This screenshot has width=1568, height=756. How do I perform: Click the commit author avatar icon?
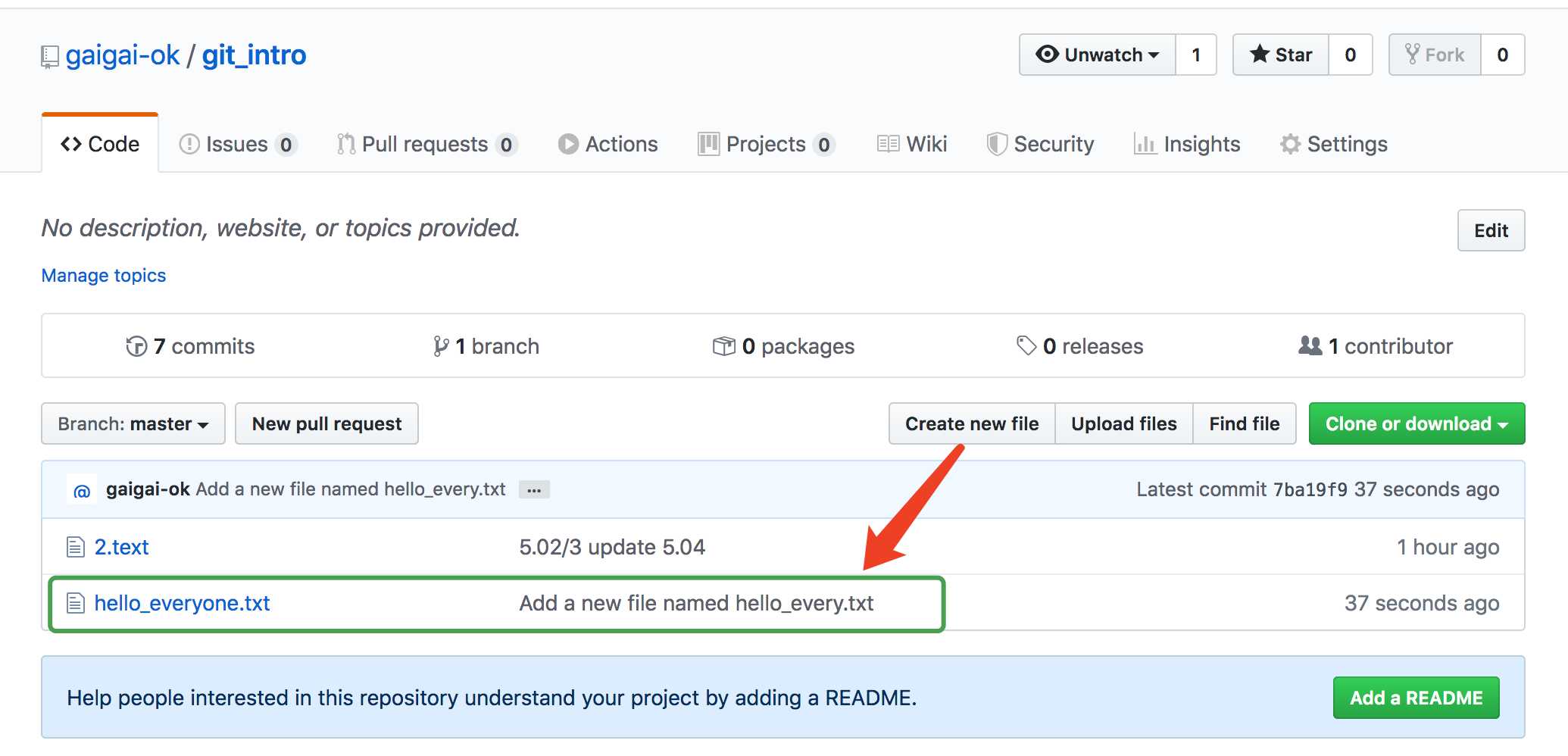(x=82, y=489)
